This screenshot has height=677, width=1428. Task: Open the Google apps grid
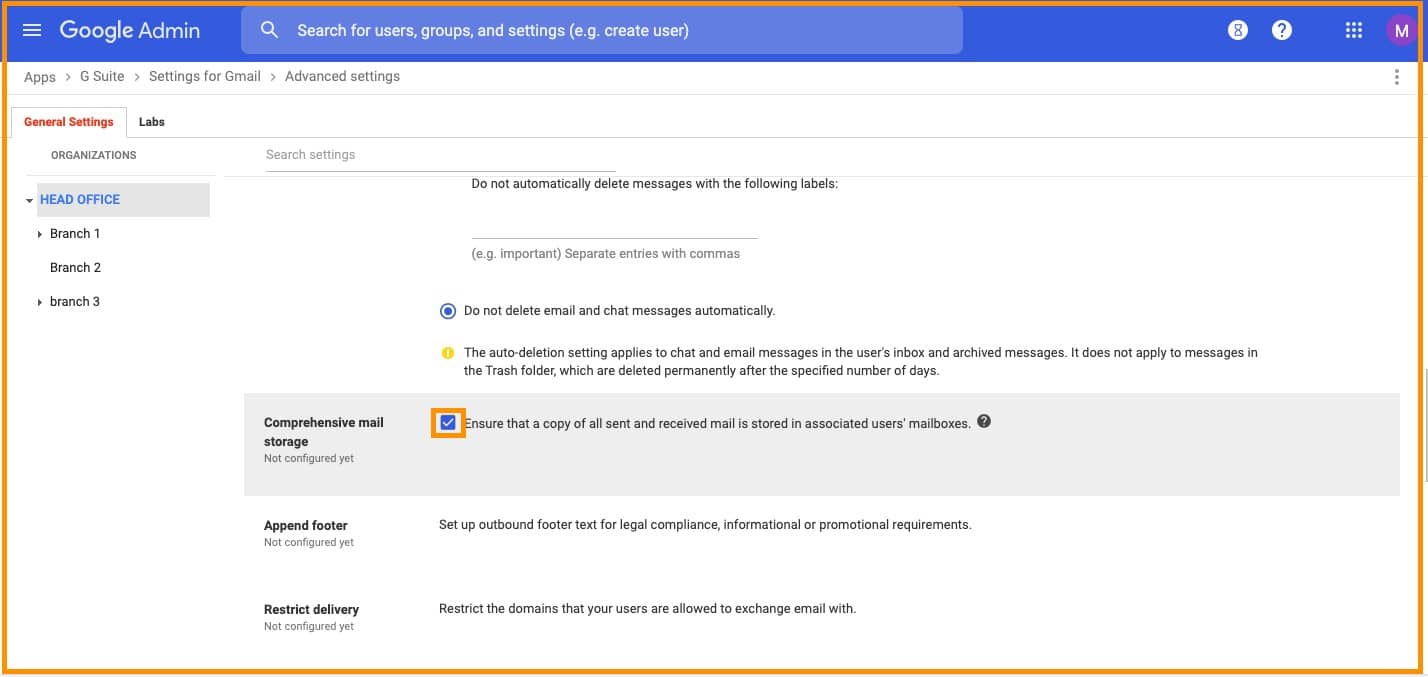point(1354,30)
